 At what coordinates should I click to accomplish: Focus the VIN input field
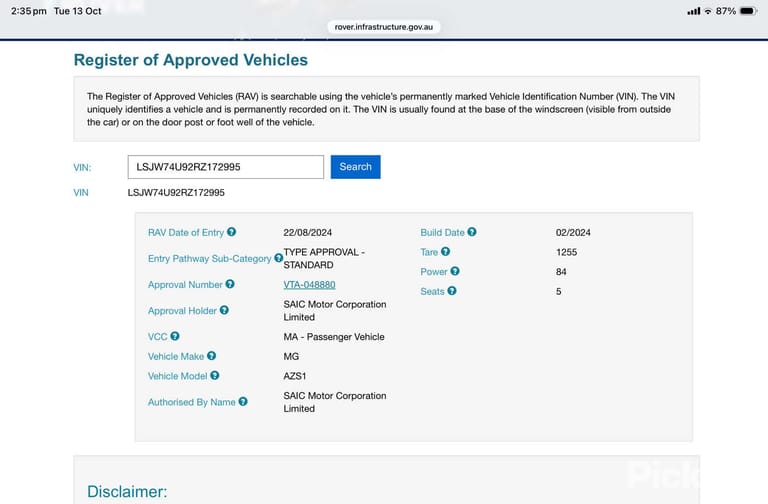point(226,167)
